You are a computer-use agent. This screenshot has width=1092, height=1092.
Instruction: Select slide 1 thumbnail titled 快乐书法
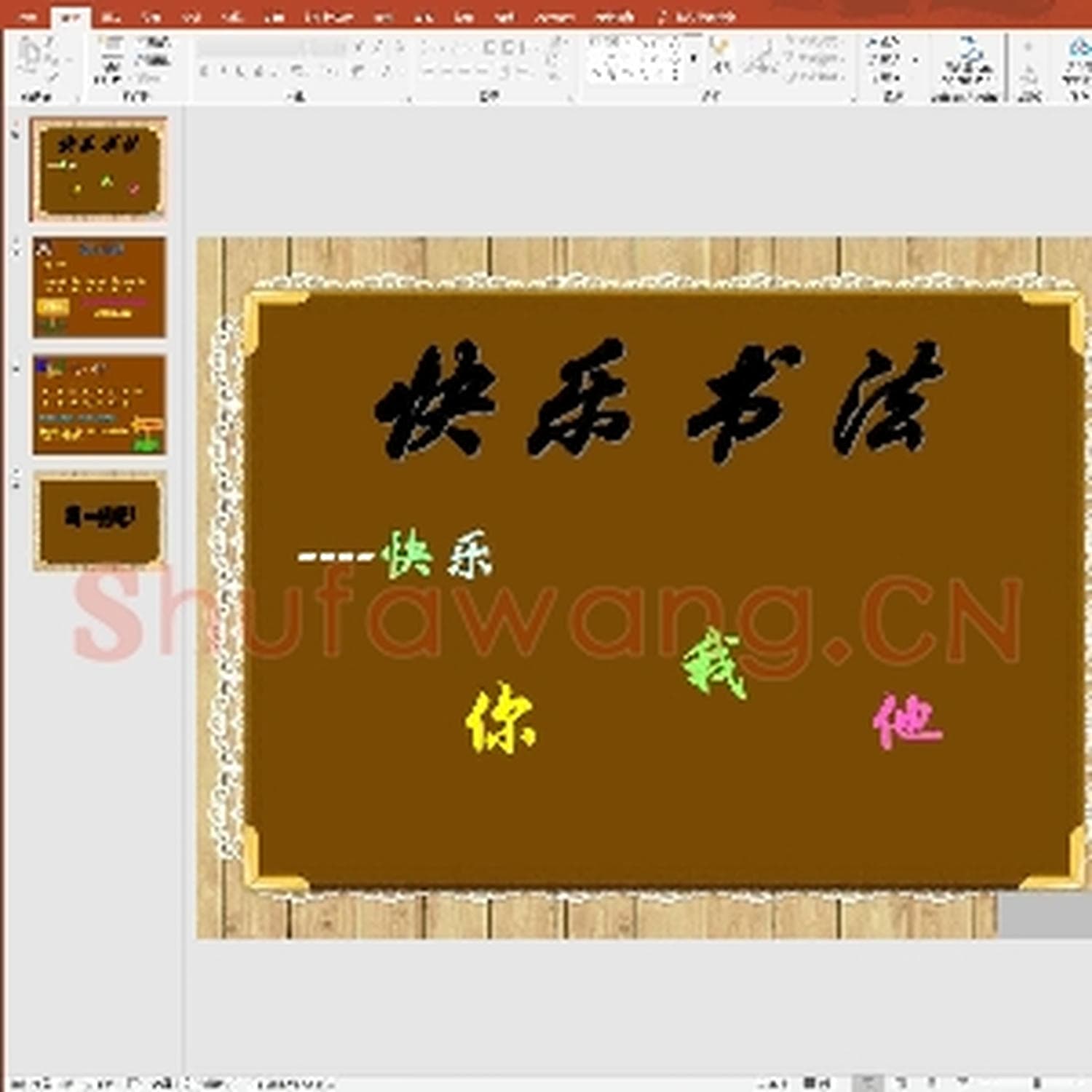(x=98, y=169)
